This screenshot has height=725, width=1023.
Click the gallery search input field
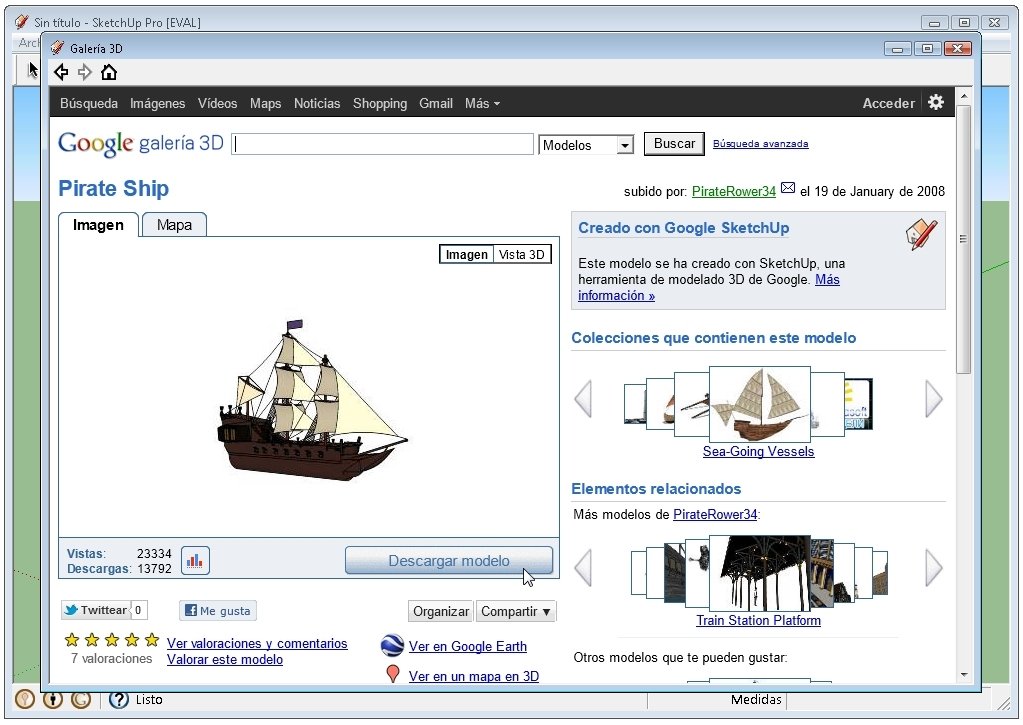[382, 144]
